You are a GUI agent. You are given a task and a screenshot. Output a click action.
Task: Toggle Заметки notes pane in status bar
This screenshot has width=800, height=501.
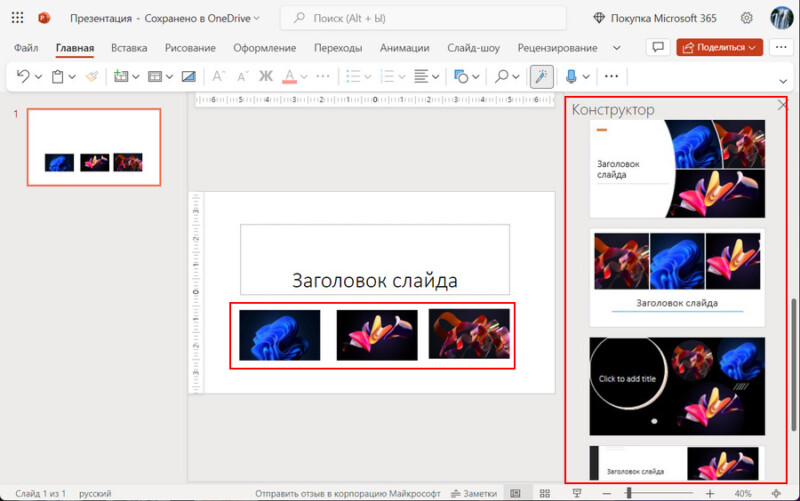474,493
